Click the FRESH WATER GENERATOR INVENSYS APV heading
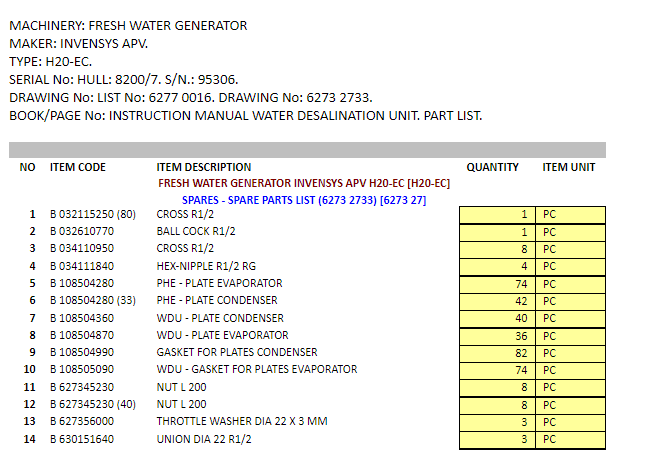 304,184
